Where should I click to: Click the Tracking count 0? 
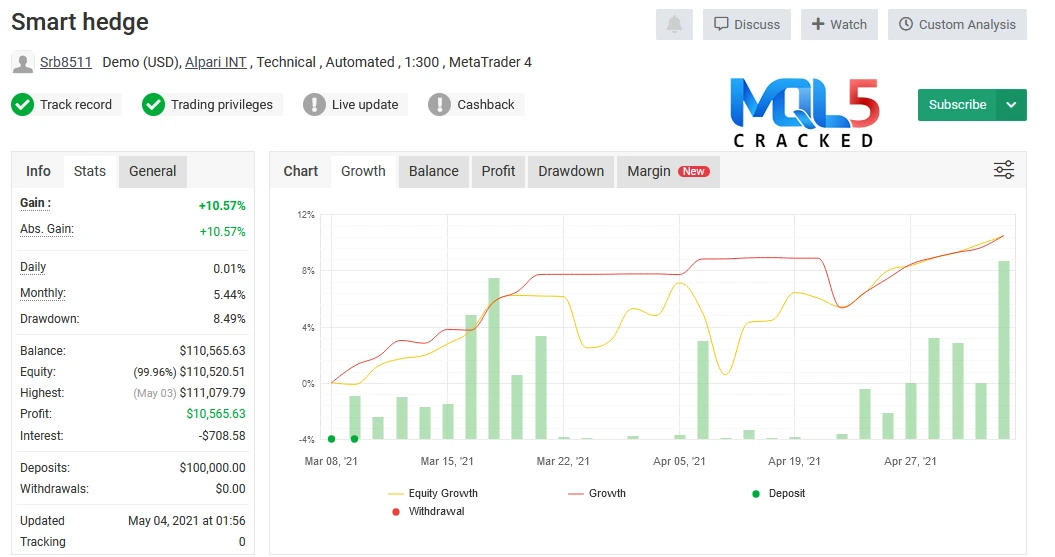click(x=242, y=542)
